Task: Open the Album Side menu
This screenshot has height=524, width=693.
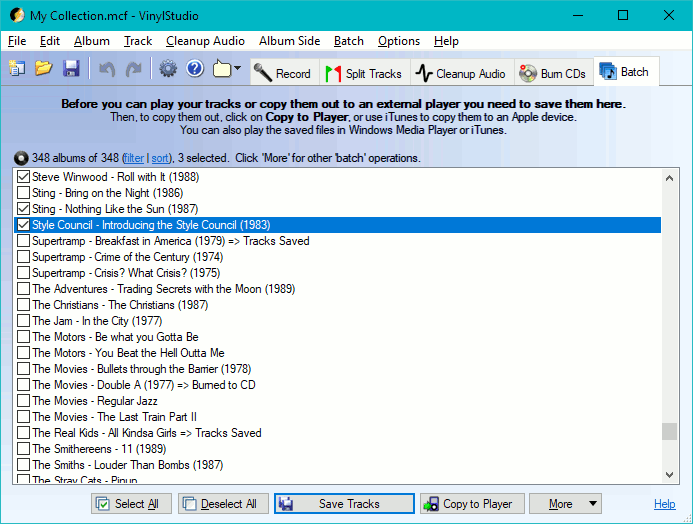Action: 289,41
